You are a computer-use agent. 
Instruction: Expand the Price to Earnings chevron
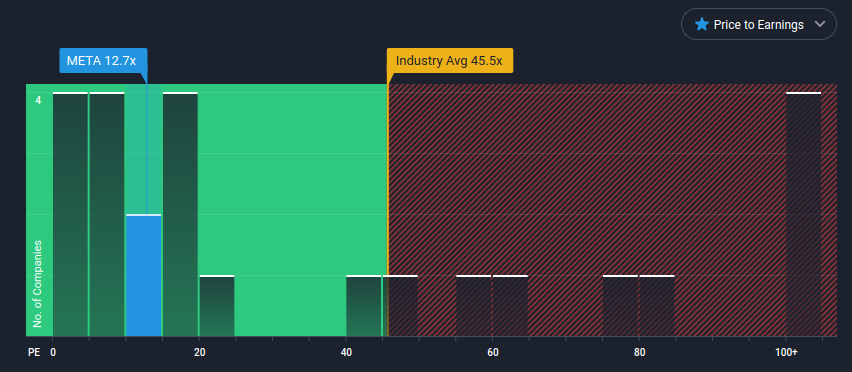[x=820, y=24]
